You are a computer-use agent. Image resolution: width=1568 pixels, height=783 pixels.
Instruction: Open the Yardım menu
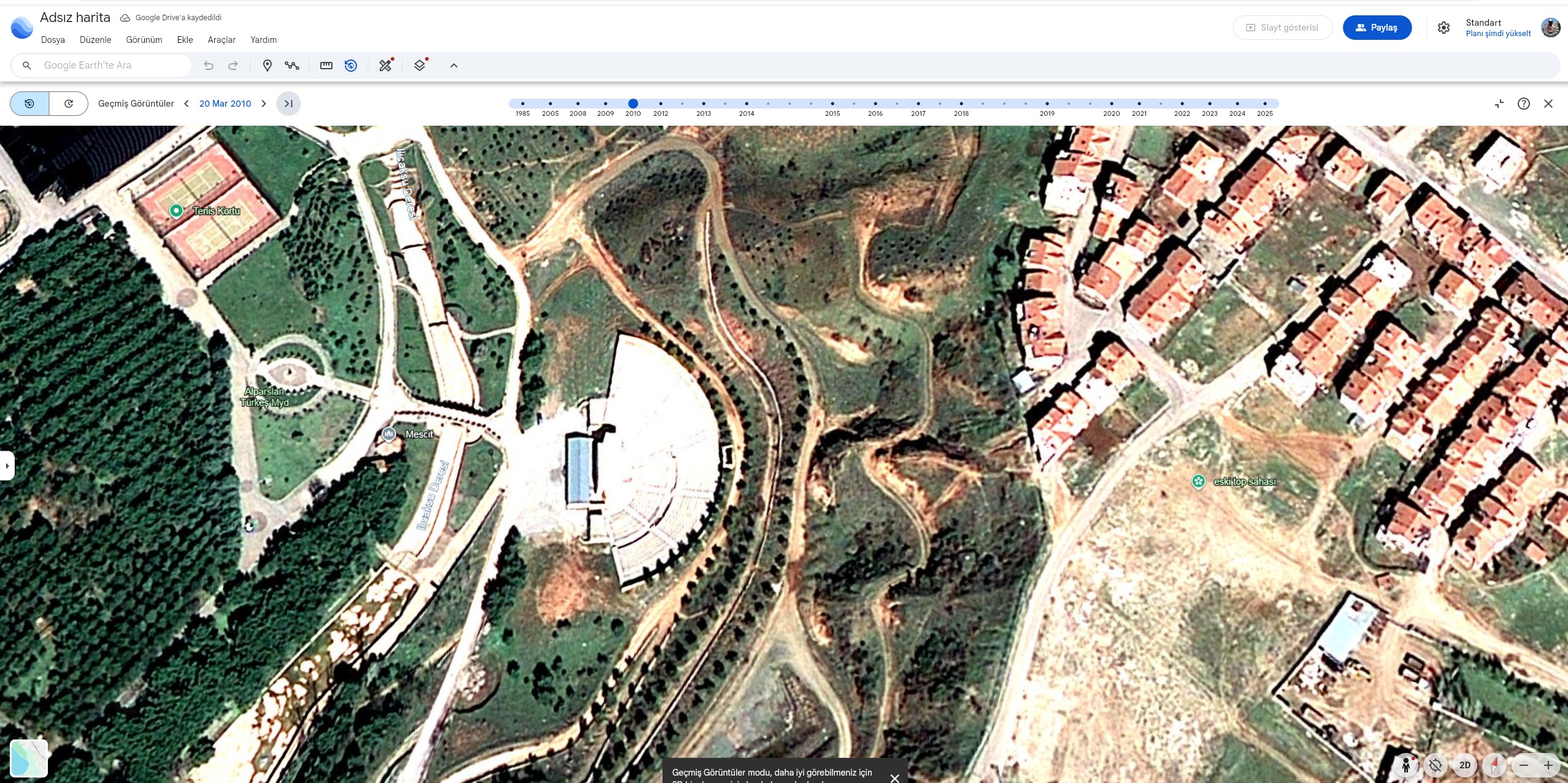[x=263, y=40]
